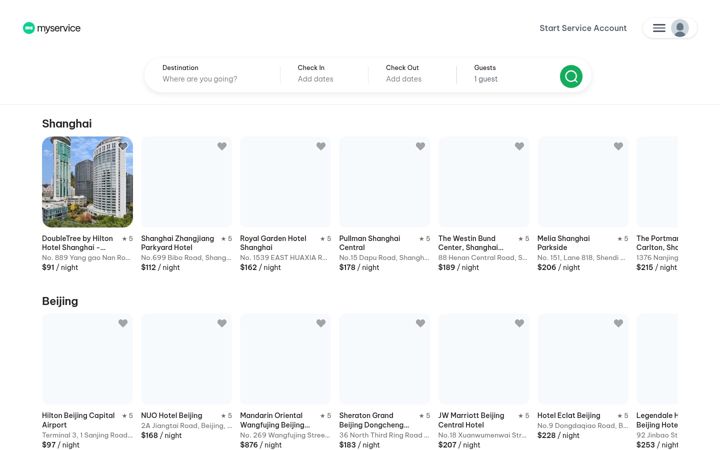Click the Beijing section heading

[x=60, y=301]
